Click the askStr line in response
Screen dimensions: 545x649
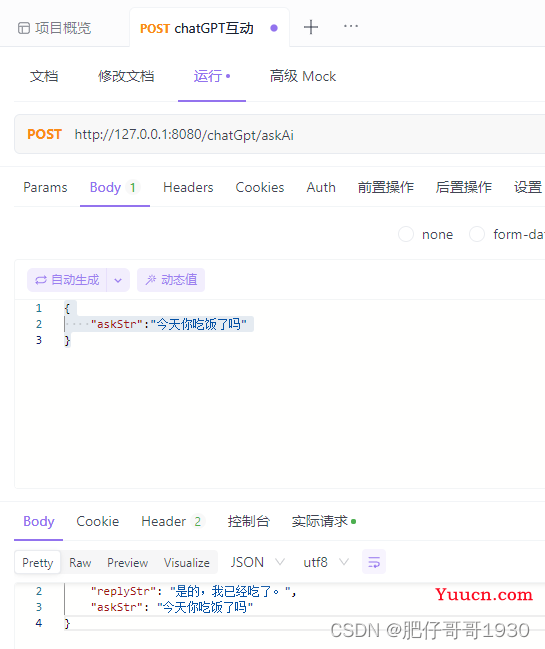(x=172, y=607)
